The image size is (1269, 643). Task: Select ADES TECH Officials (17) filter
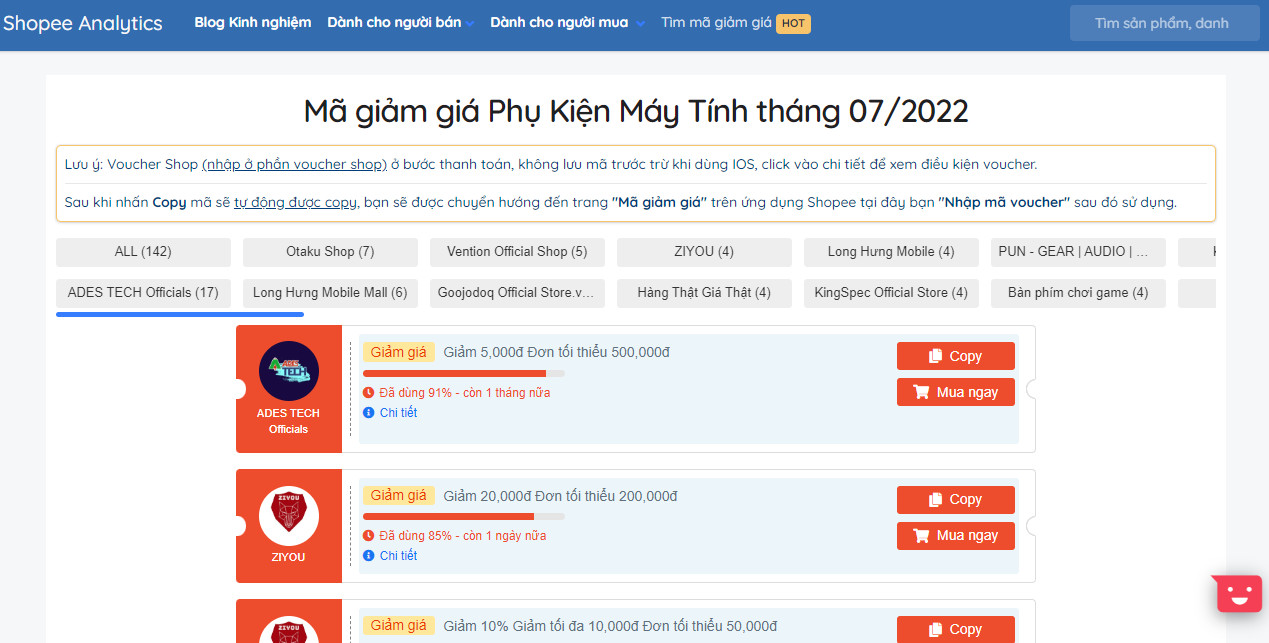143,293
